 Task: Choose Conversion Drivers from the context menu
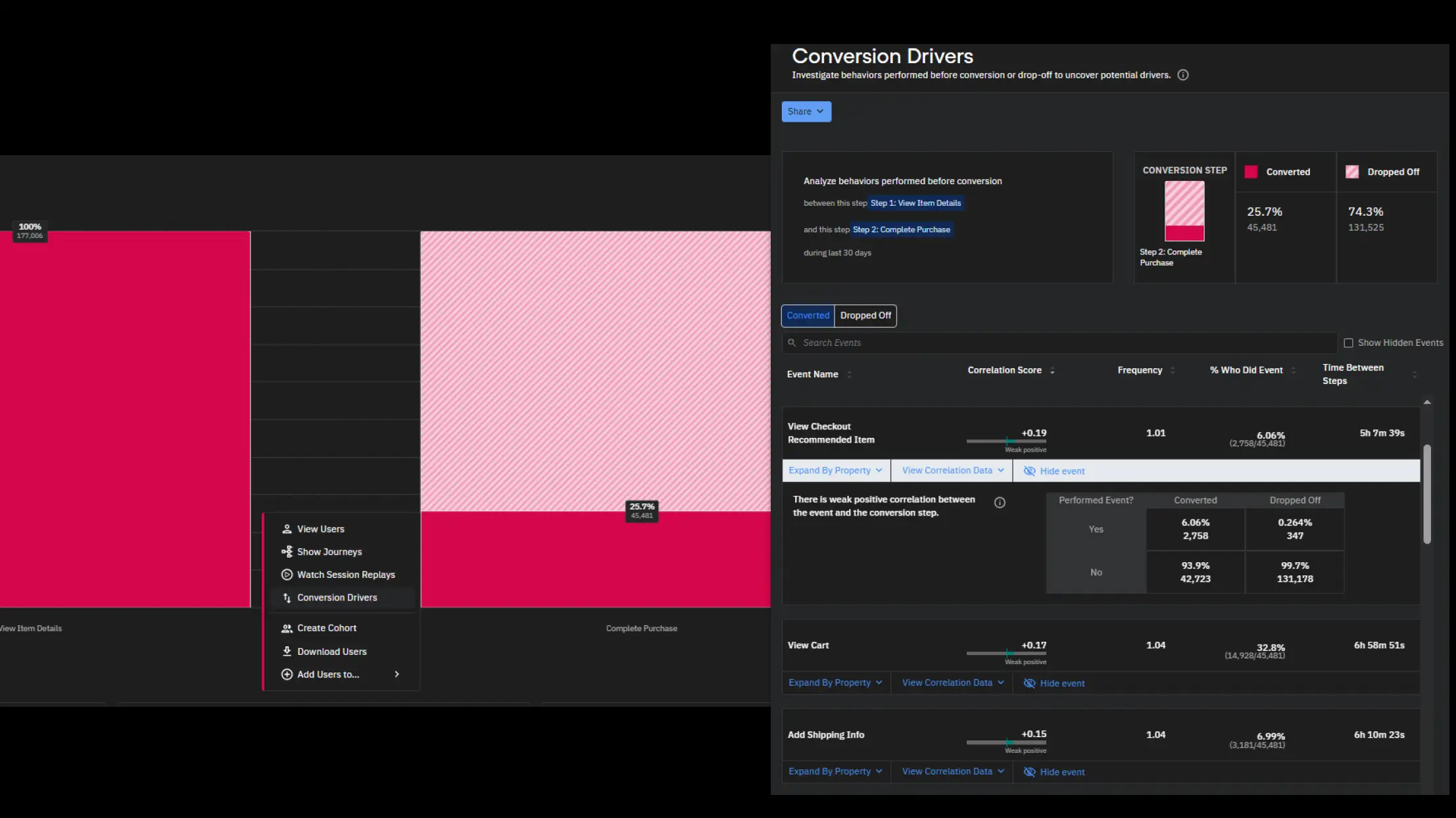pyautogui.click(x=337, y=598)
